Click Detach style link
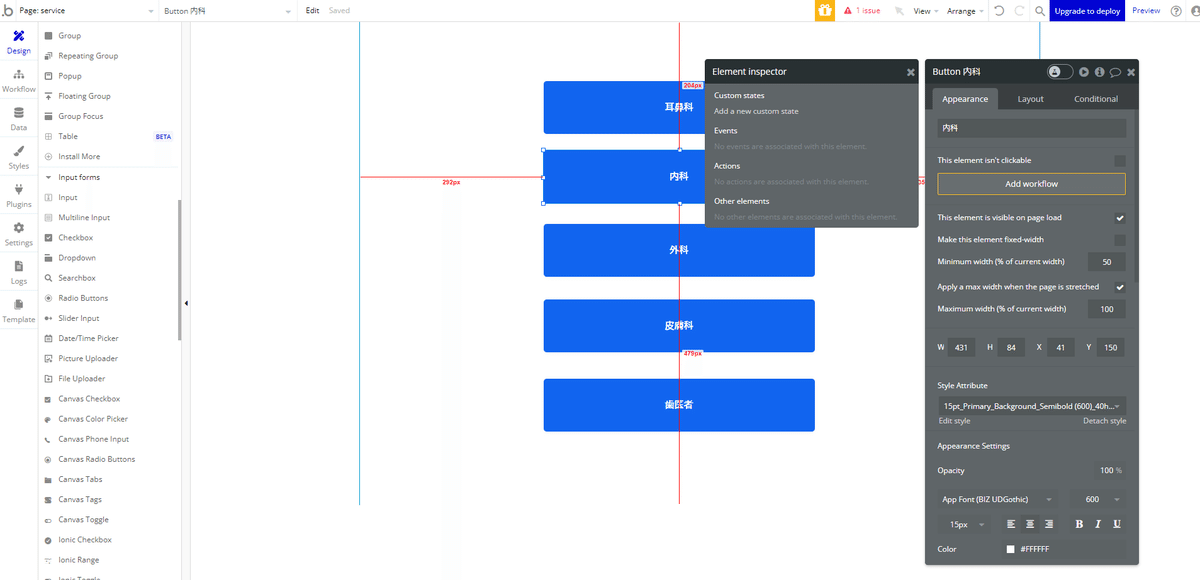The image size is (1200, 580). [x=1104, y=421]
